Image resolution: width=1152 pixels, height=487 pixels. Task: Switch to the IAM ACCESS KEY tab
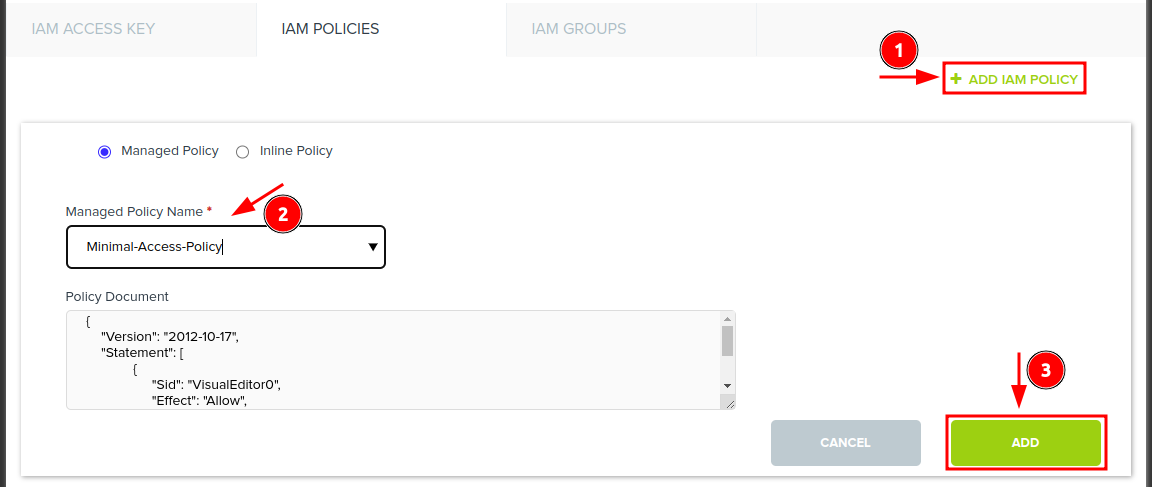tap(93, 29)
